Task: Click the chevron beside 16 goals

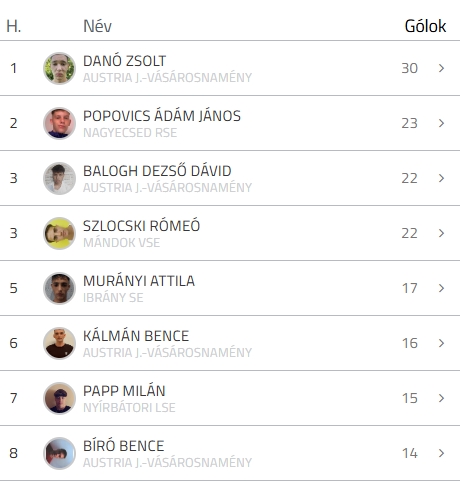Action: pos(441,343)
